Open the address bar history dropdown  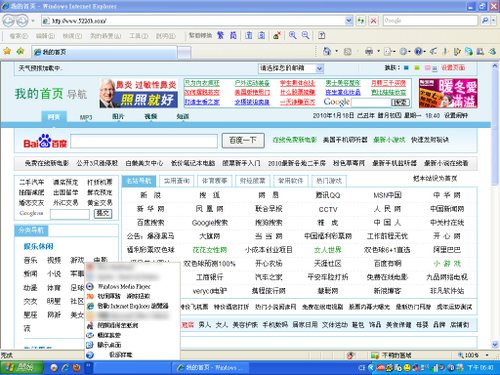349,21
